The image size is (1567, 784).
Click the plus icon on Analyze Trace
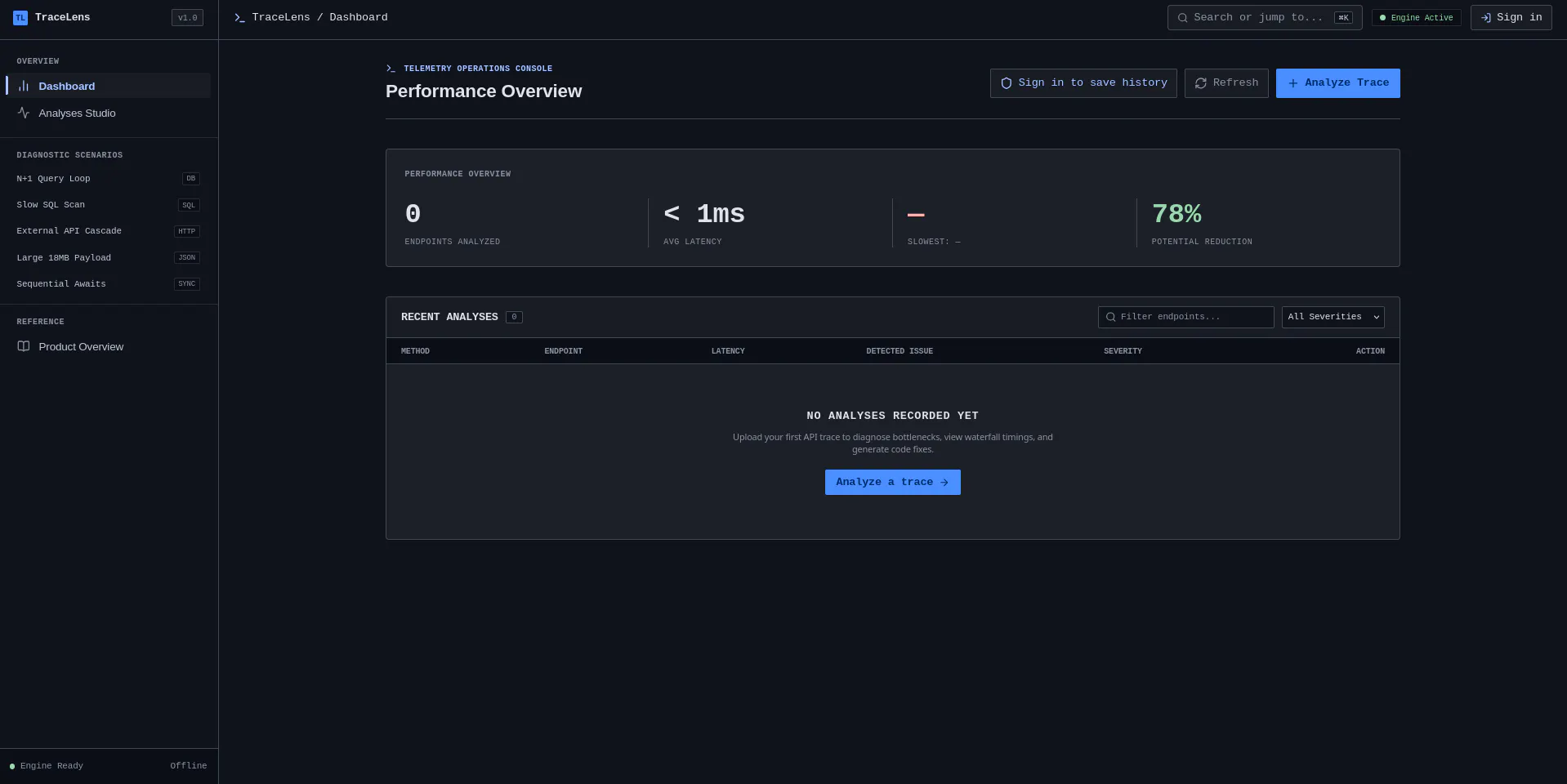(1293, 83)
